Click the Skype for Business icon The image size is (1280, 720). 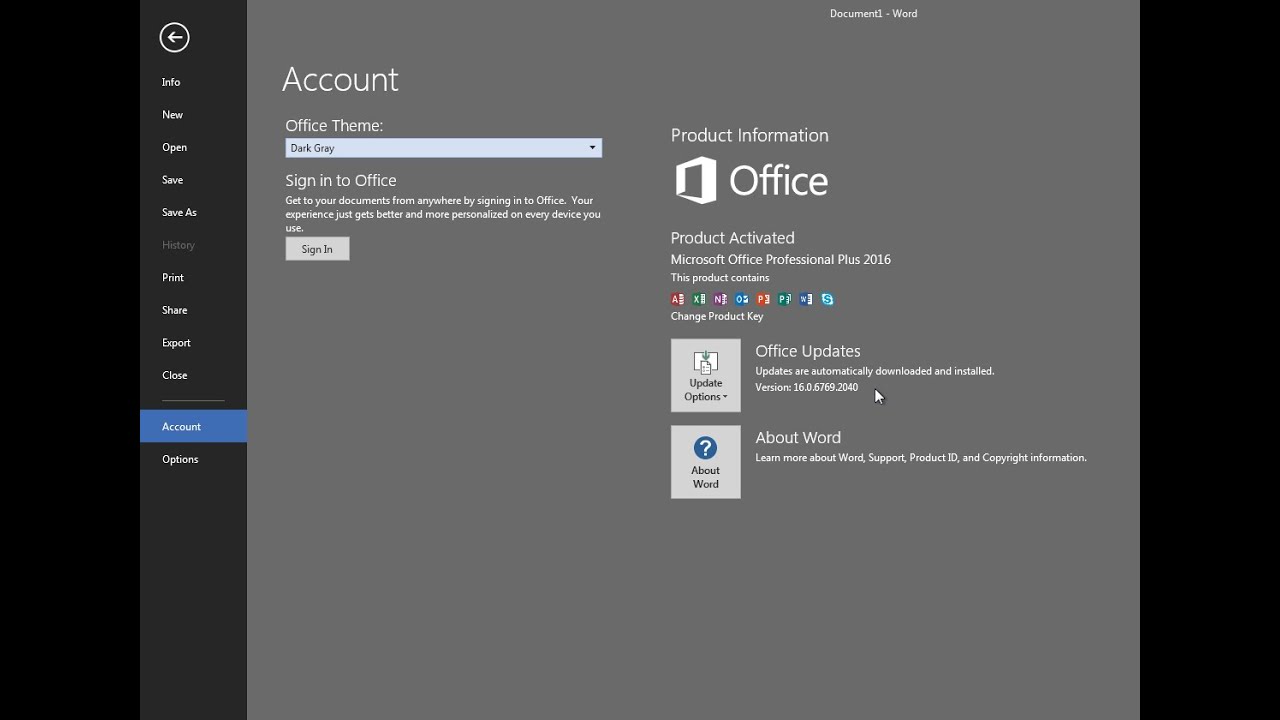pyautogui.click(x=828, y=299)
